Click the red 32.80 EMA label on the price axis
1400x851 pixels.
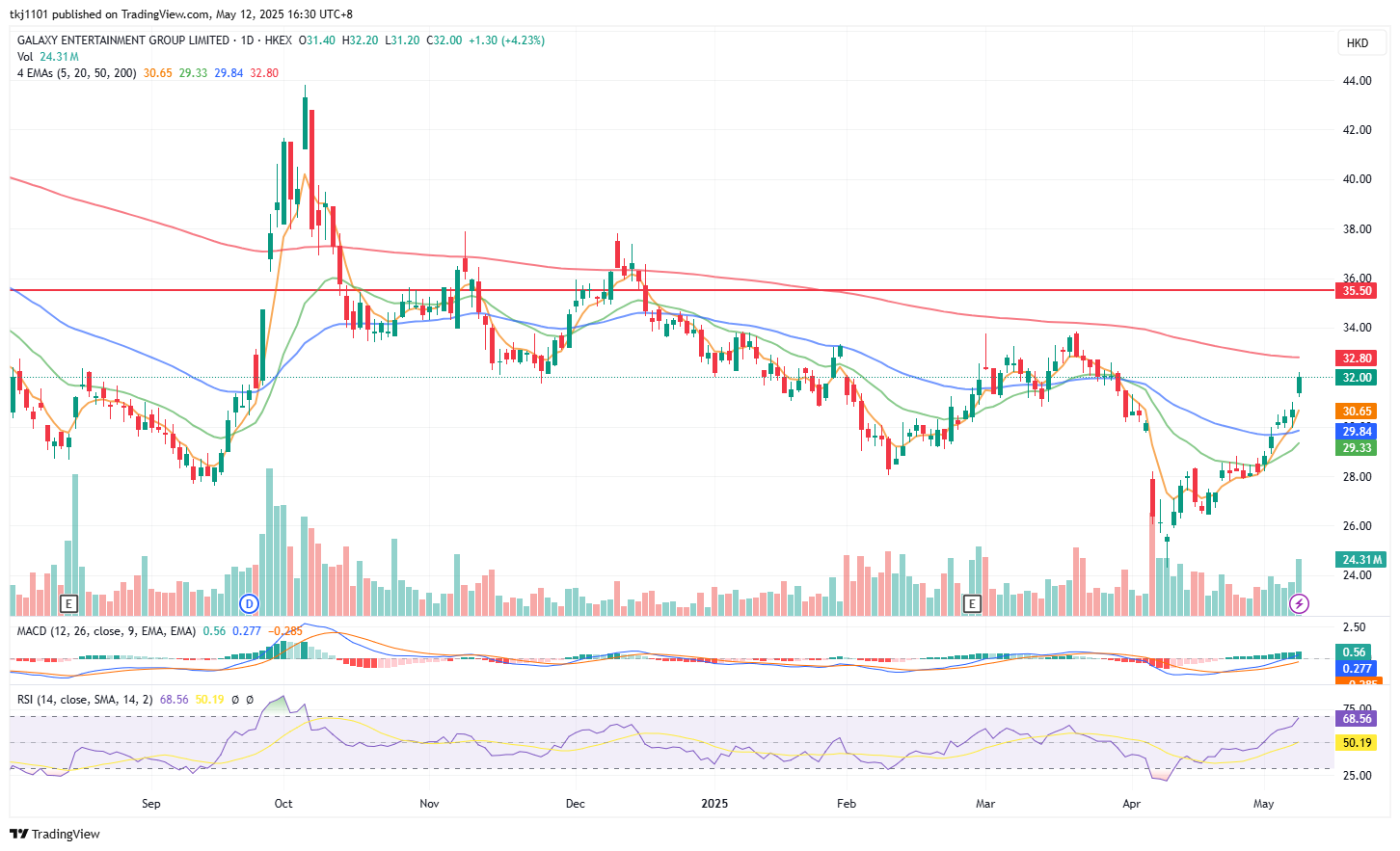pyautogui.click(x=1358, y=359)
